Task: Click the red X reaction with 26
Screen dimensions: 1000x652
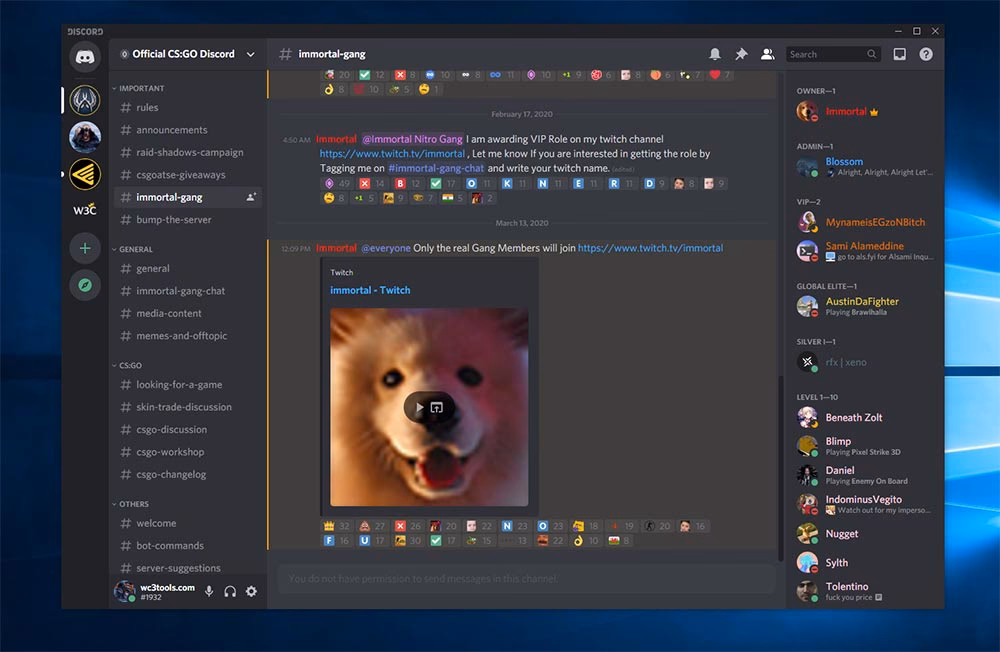Action: (408, 526)
